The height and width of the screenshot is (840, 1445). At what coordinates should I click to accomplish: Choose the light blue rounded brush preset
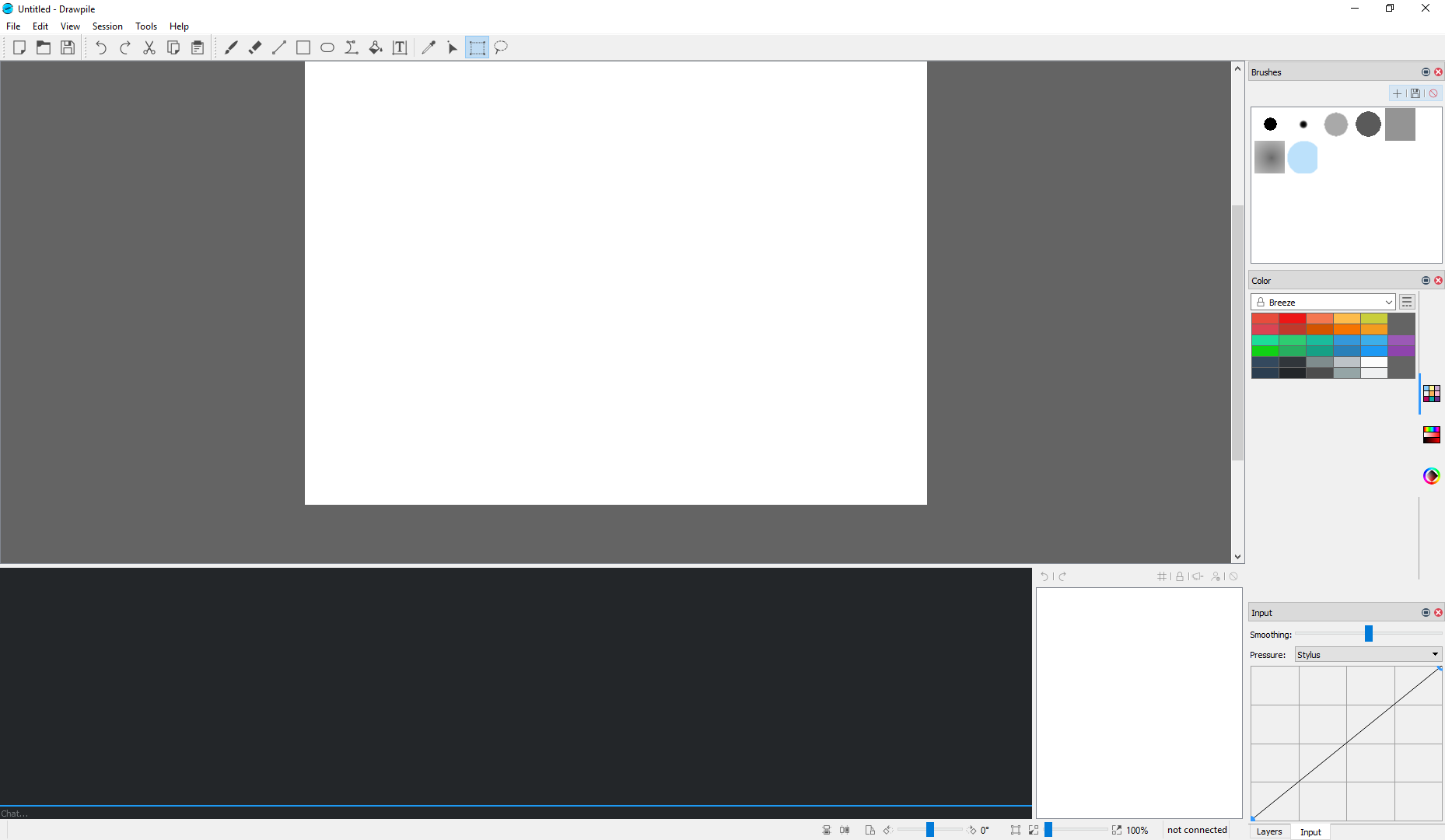[x=1303, y=157]
